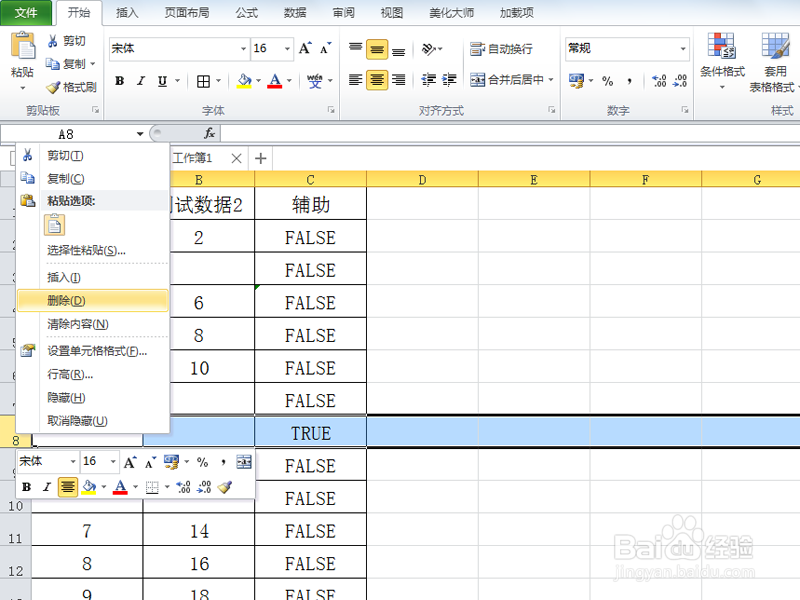Choose 剪切(T) in context menu
800x600 pixels.
coord(93,156)
